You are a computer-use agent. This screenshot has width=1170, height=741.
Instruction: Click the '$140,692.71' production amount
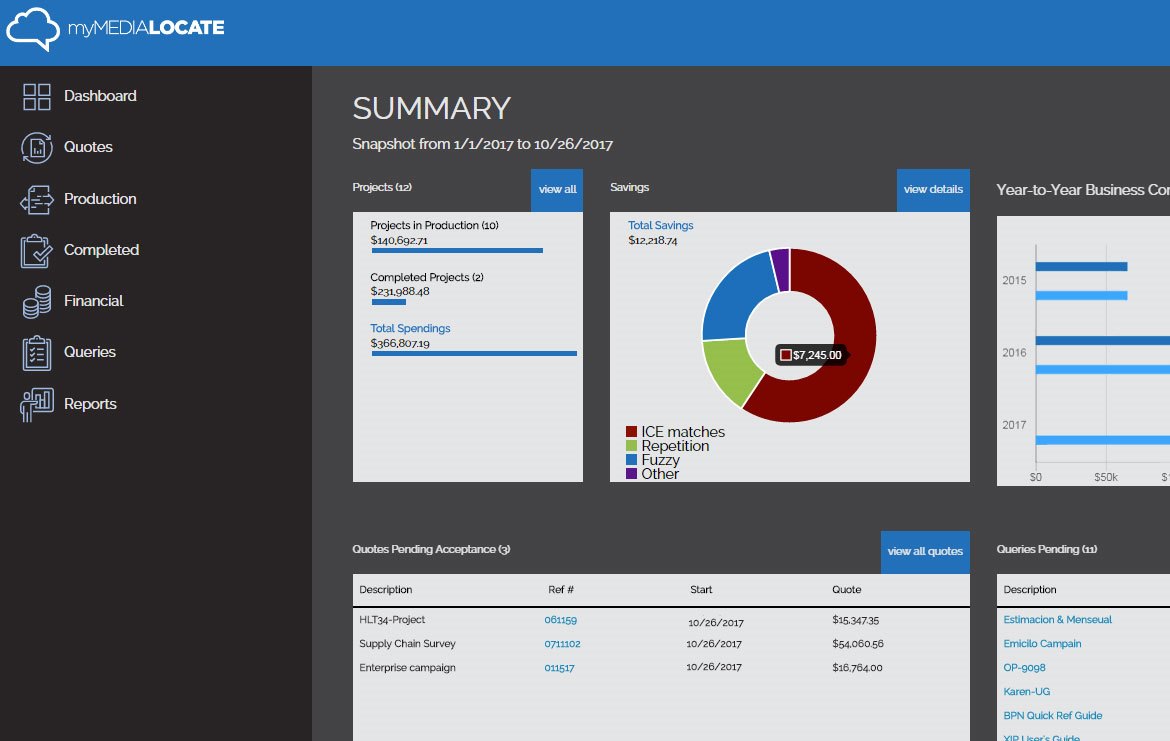399,240
